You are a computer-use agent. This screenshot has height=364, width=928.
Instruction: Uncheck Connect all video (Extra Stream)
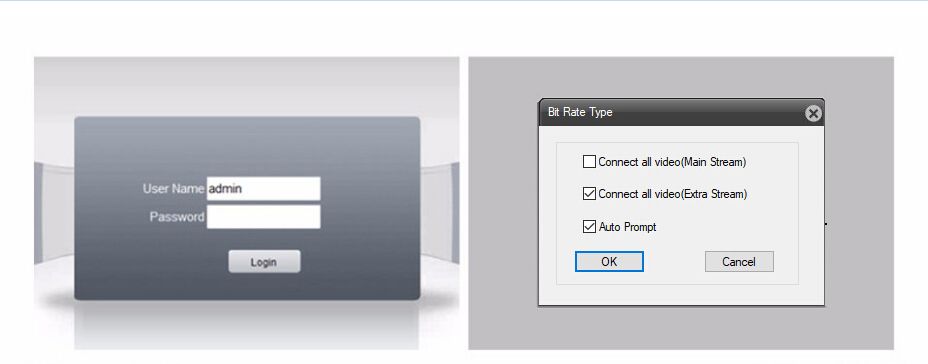[x=589, y=194]
